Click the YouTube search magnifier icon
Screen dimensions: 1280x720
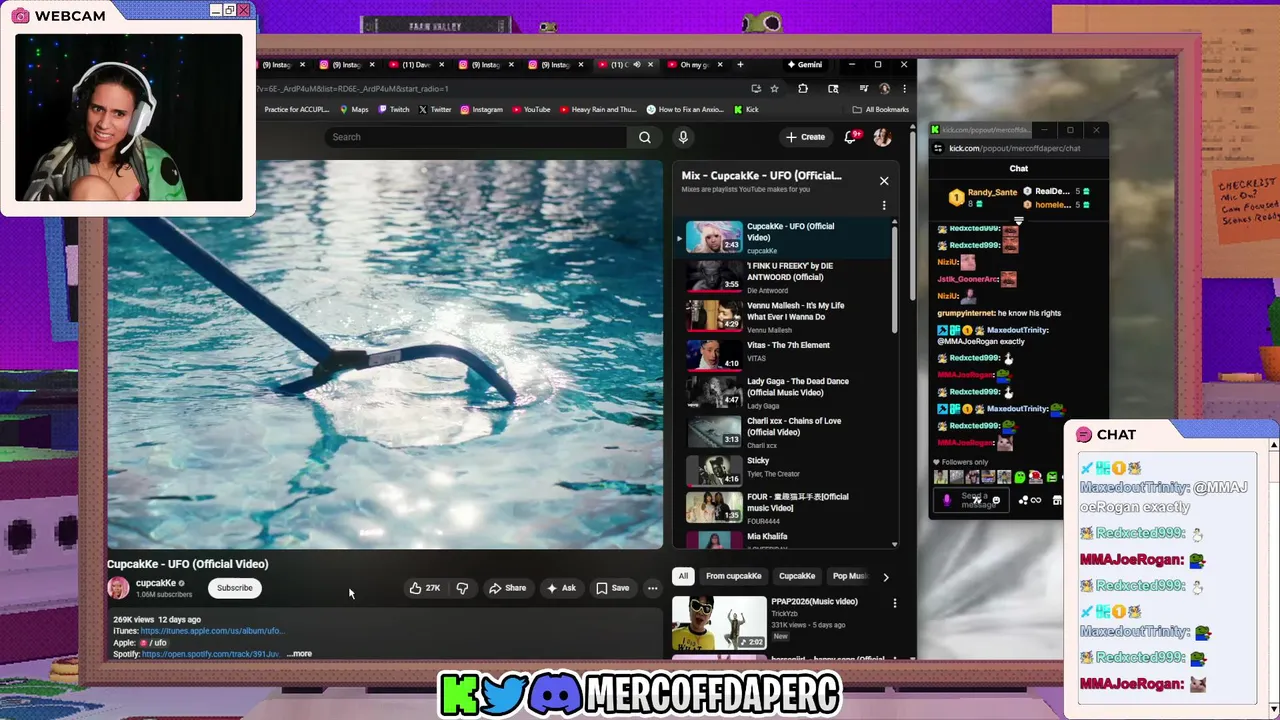(x=645, y=137)
